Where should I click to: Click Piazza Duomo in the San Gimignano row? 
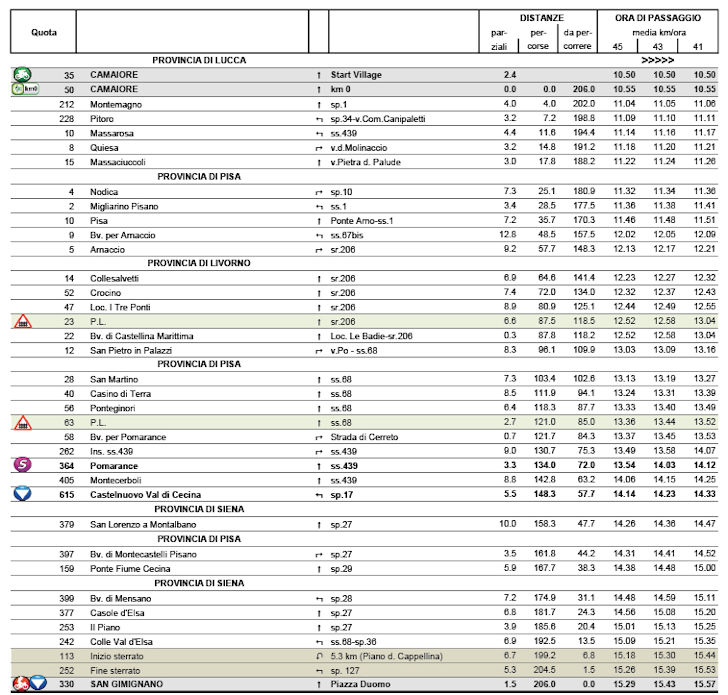coord(362,684)
